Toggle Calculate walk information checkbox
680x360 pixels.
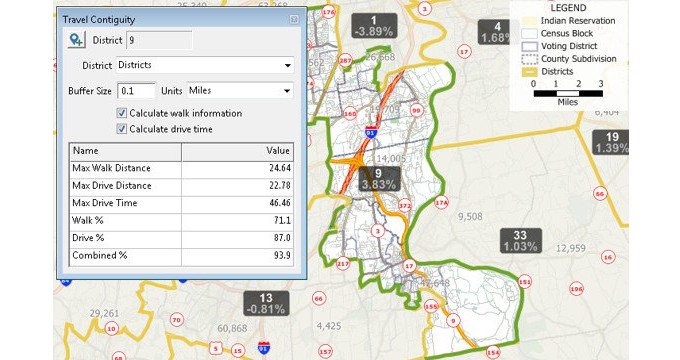click(122, 113)
